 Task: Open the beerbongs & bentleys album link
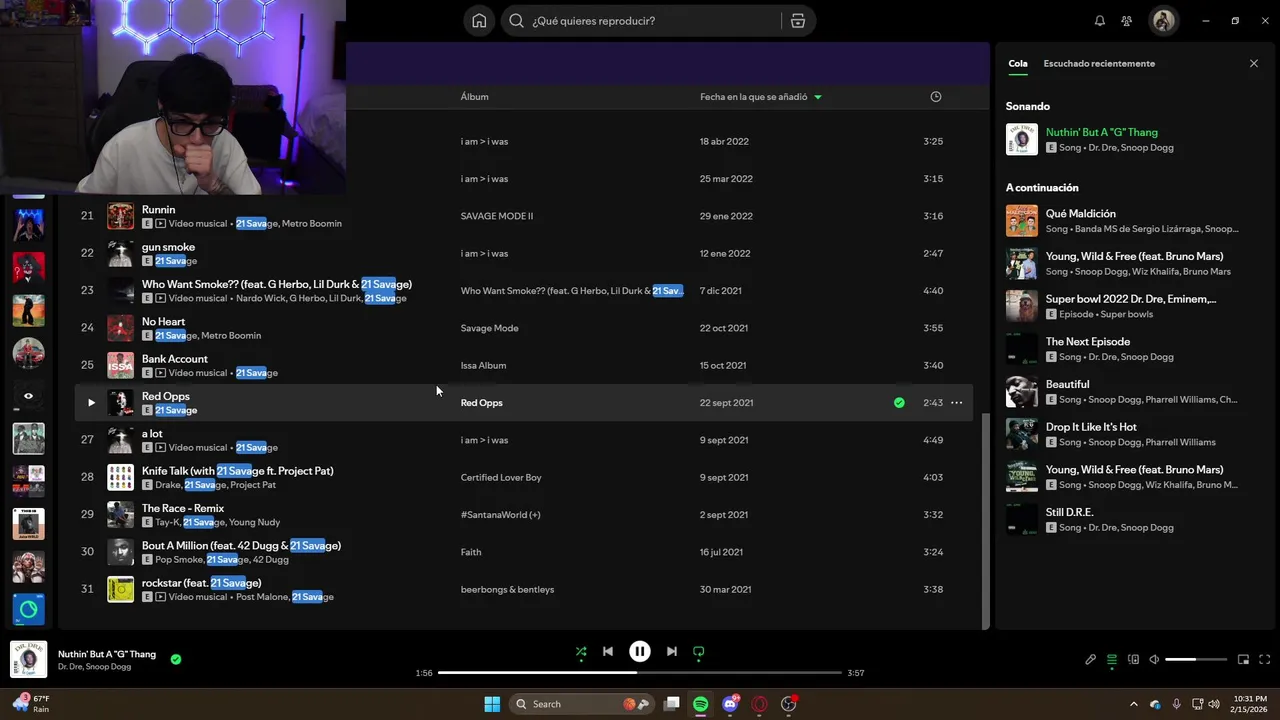pyautogui.click(x=507, y=590)
